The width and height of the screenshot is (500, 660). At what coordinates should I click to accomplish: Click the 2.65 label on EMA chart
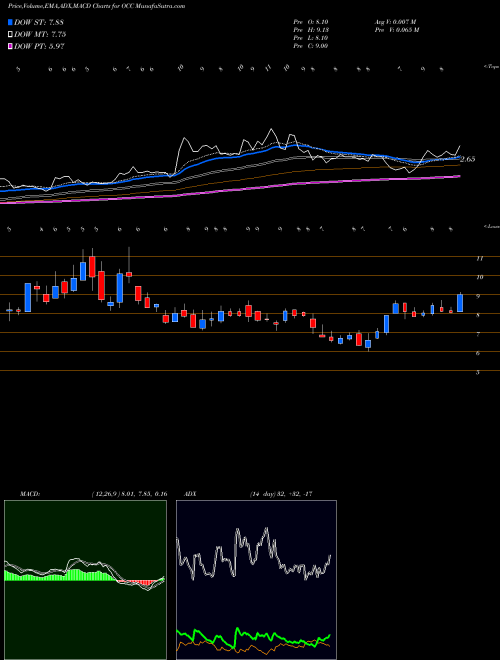[468, 159]
